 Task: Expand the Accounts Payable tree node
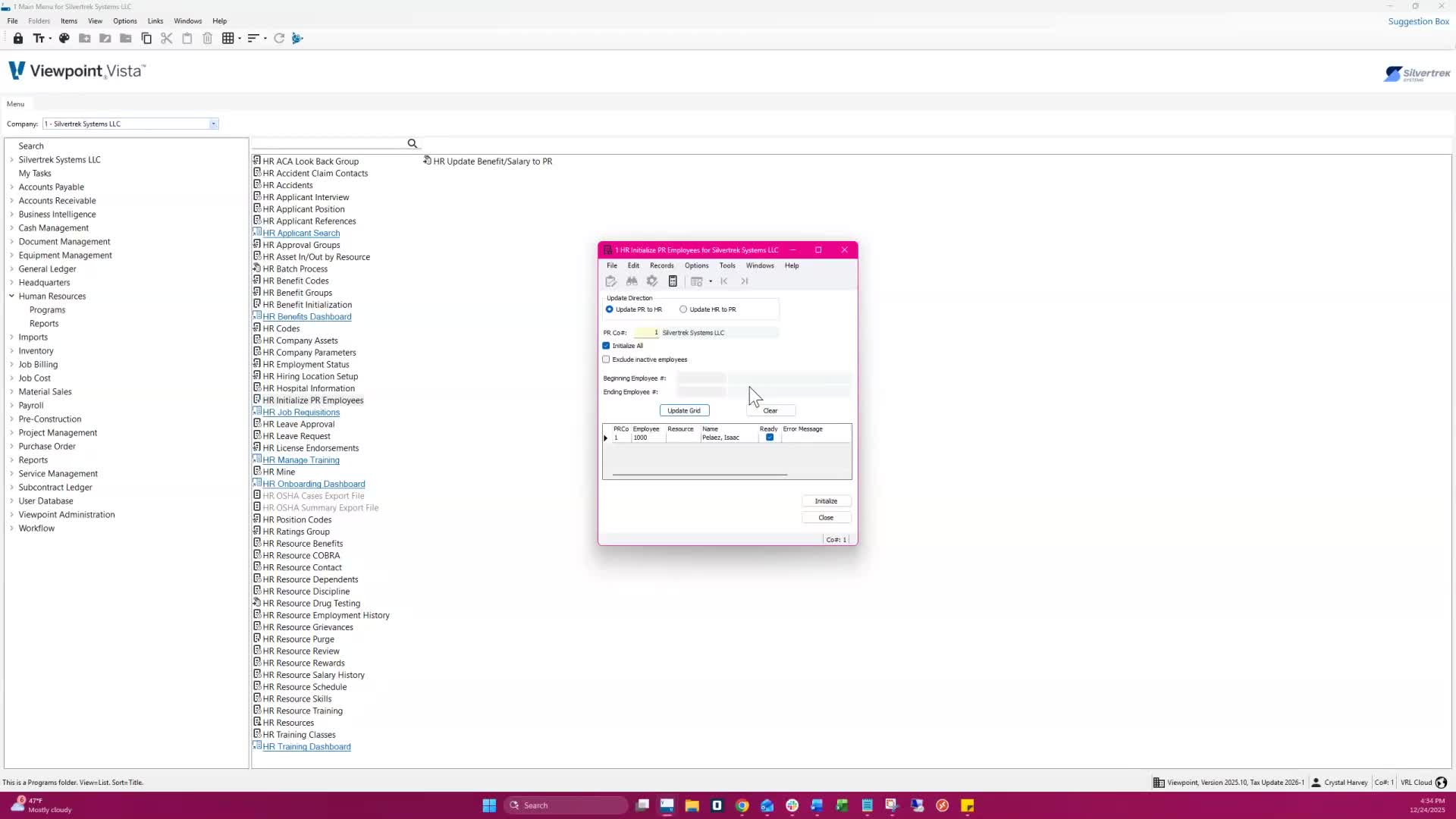(11, 187)
